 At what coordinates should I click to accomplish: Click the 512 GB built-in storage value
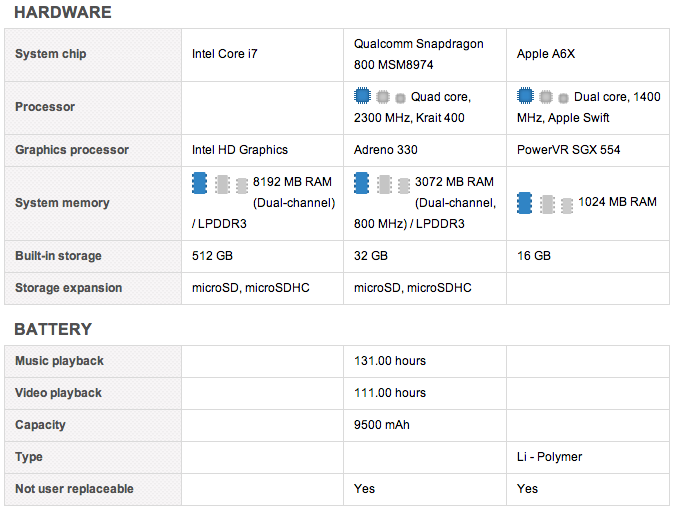click(212, 256)
